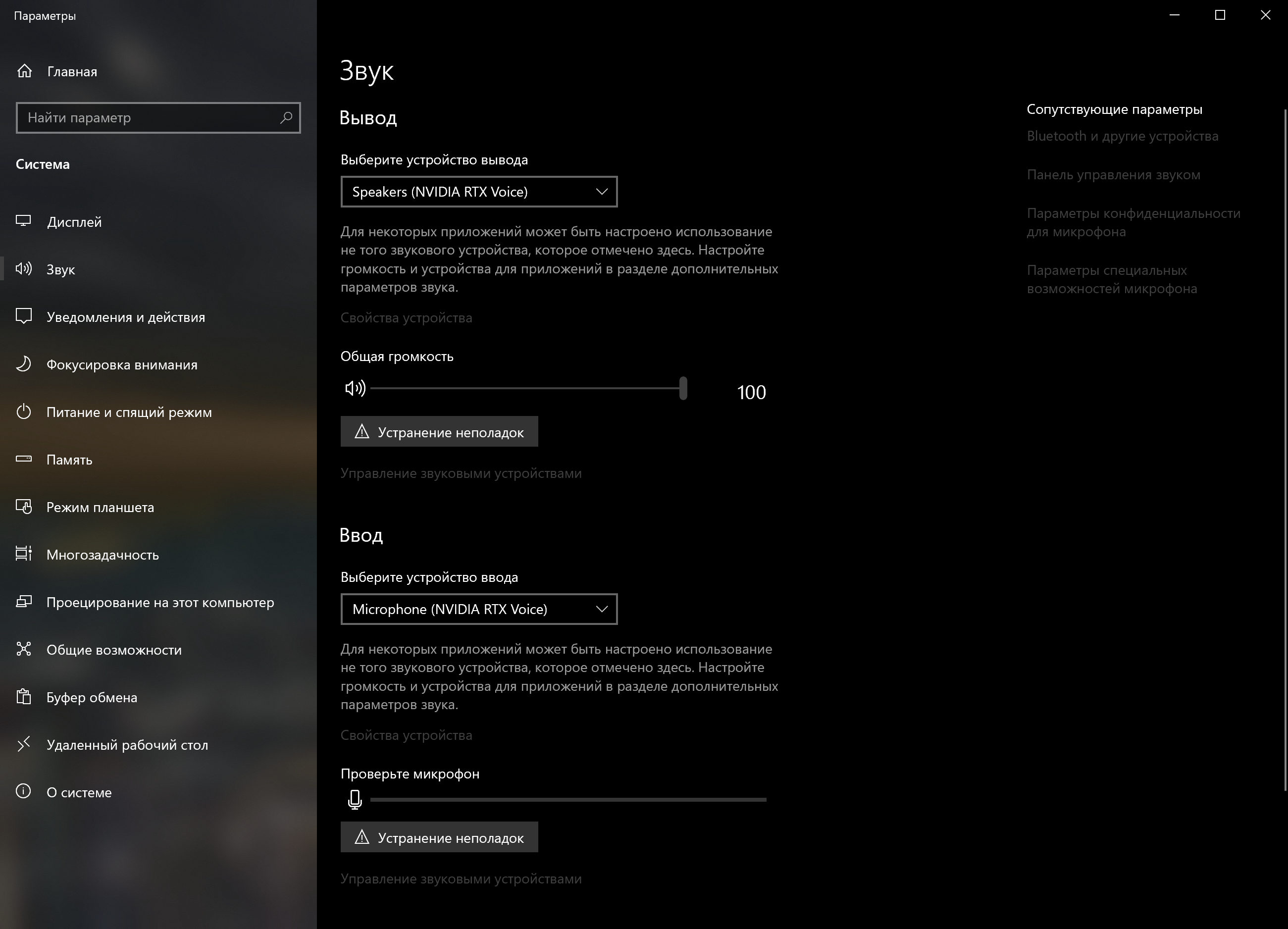Click the info icon for О системе
This screenshot has height=929, width=1288.
coord(23,791)
